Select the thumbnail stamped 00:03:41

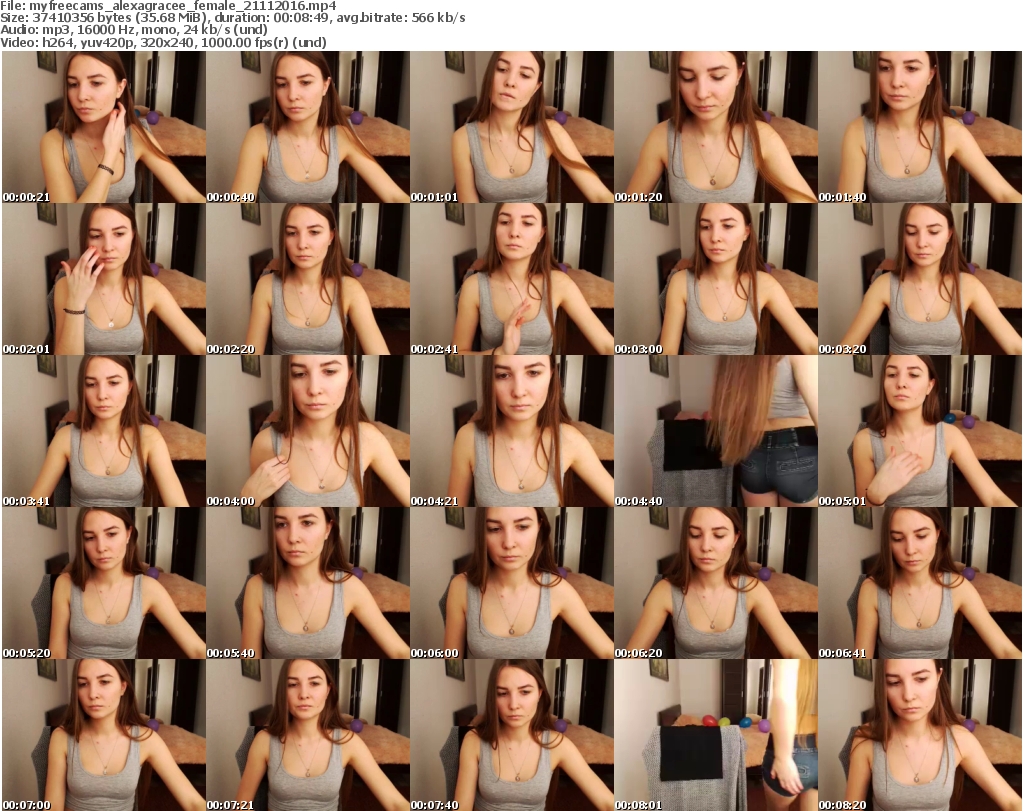[104, 432]
